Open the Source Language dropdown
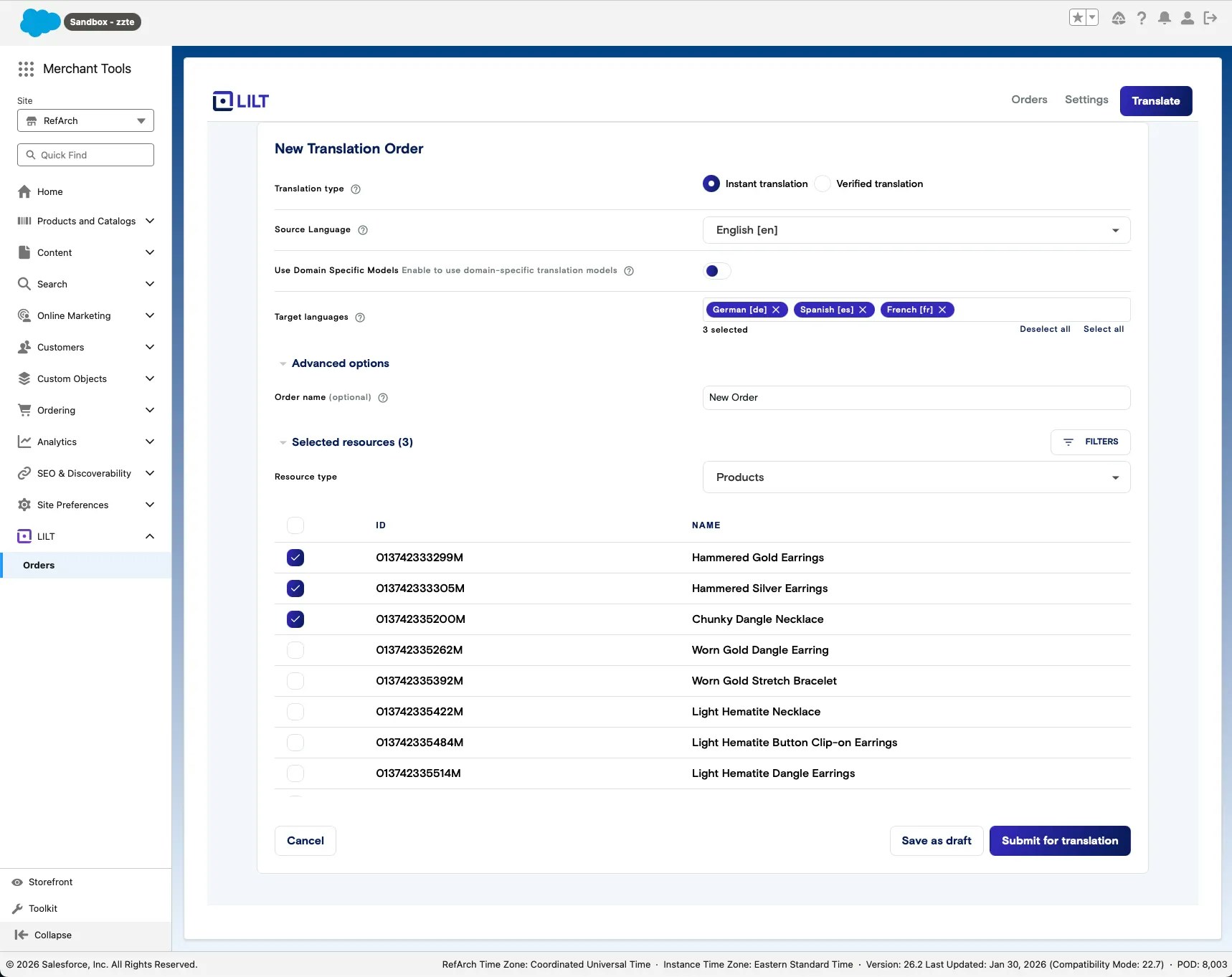Image resolution: width=1232 pixels, height=977 pixels. 916,230
